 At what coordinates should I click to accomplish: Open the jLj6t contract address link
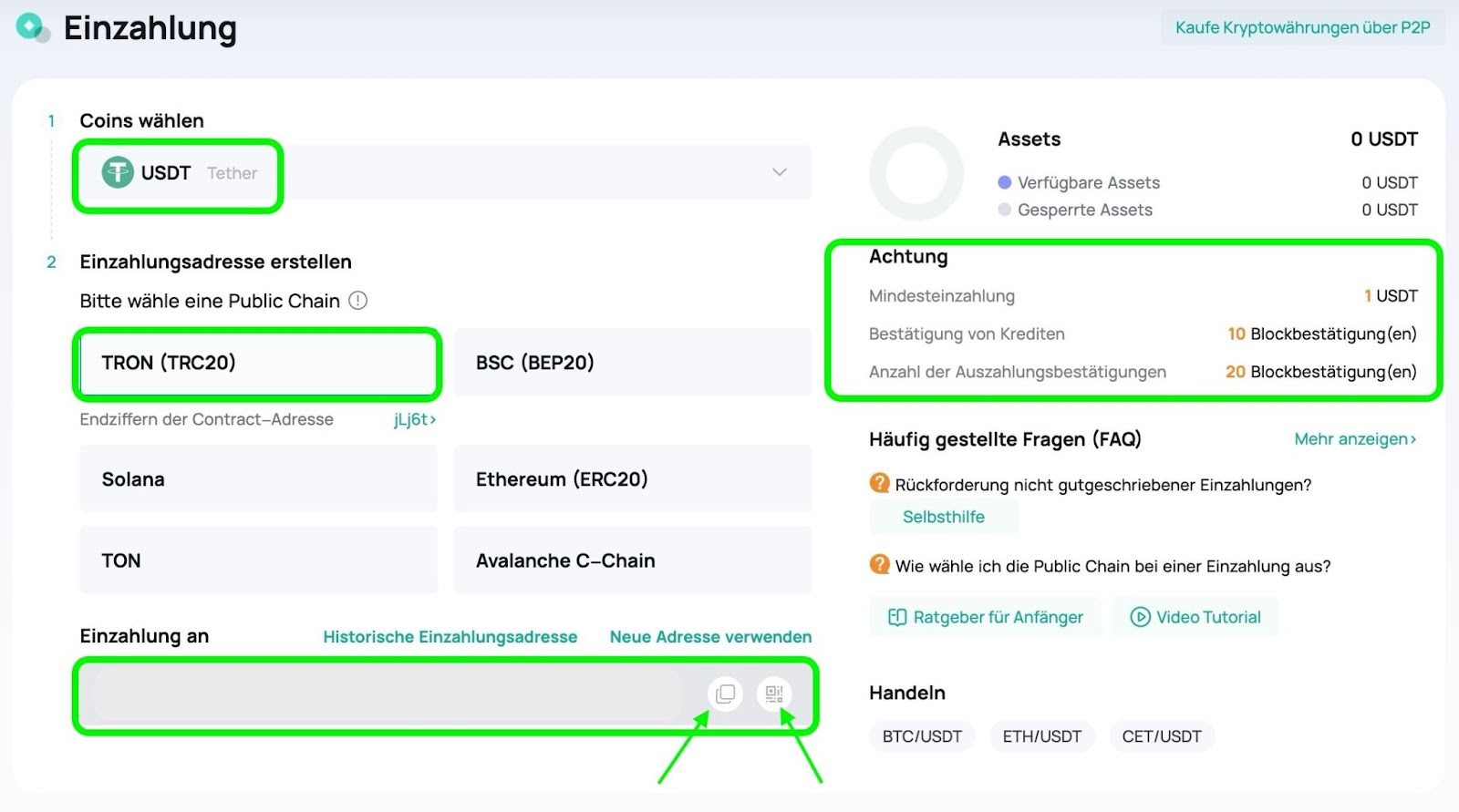[x=415, y=419]
